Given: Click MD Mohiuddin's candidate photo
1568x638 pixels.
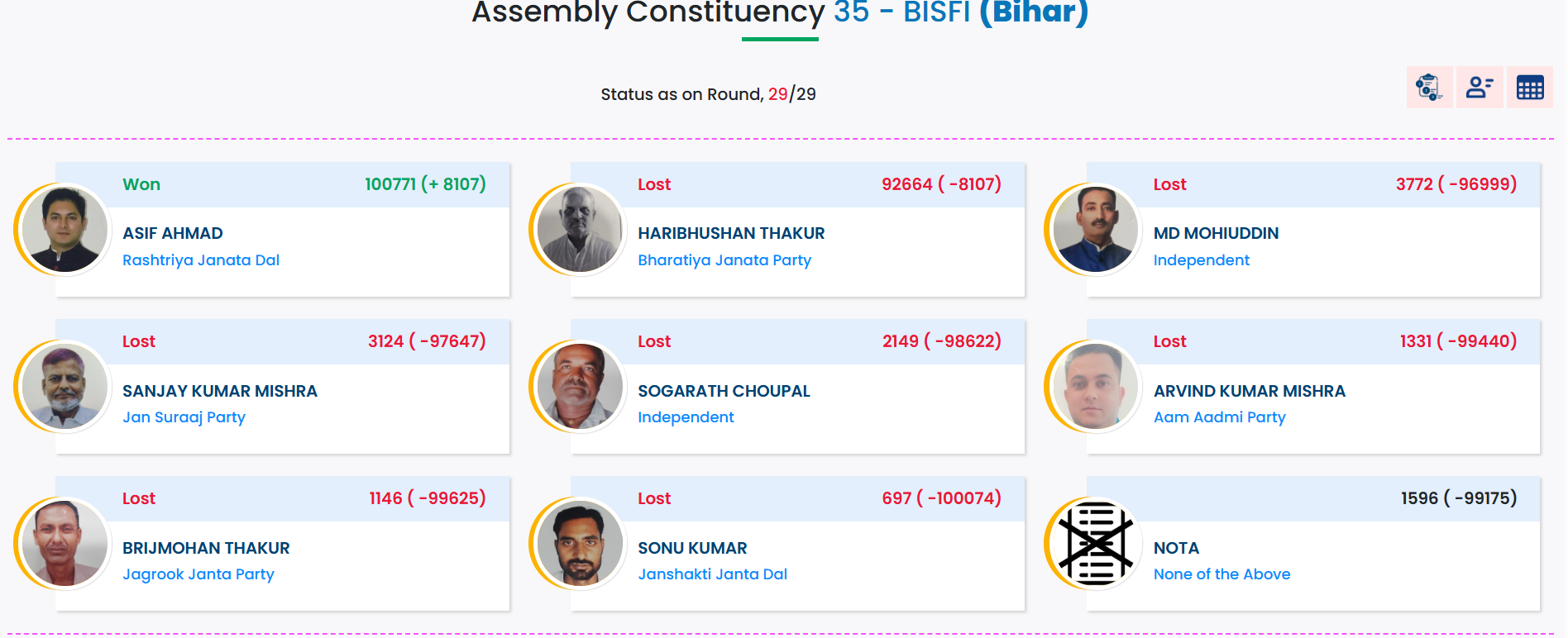Looking at the screenshot, I should point(1095,231).
